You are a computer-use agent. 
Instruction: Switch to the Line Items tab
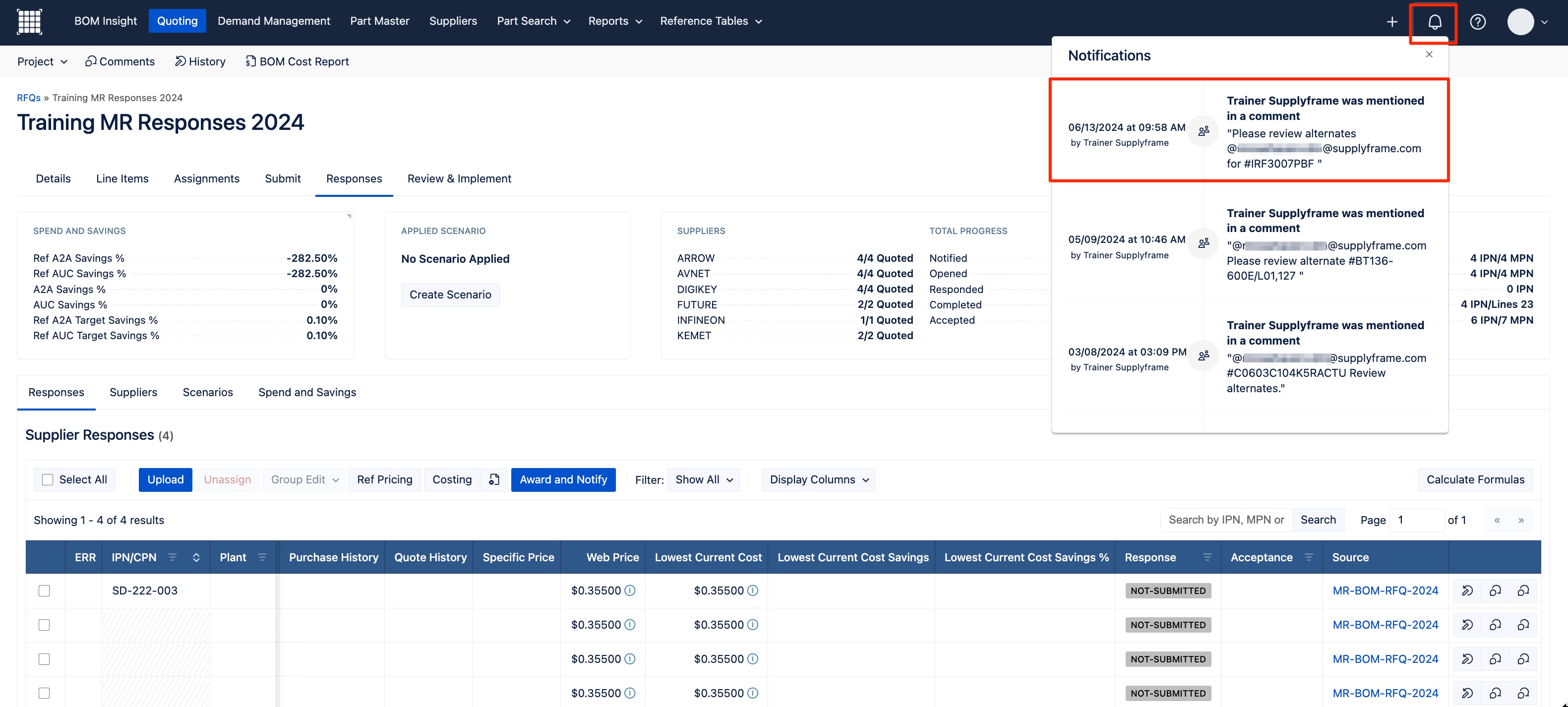(122, 178)
